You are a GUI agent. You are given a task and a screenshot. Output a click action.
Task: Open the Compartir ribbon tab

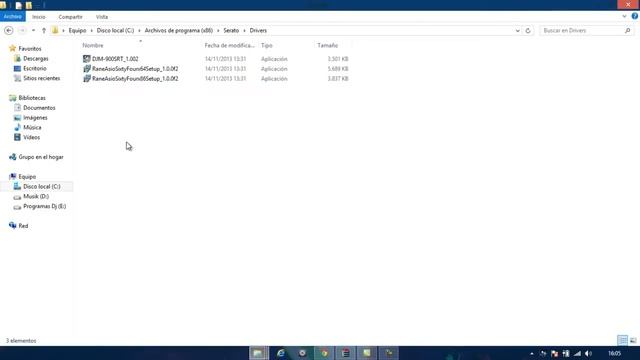pos(70,17)
